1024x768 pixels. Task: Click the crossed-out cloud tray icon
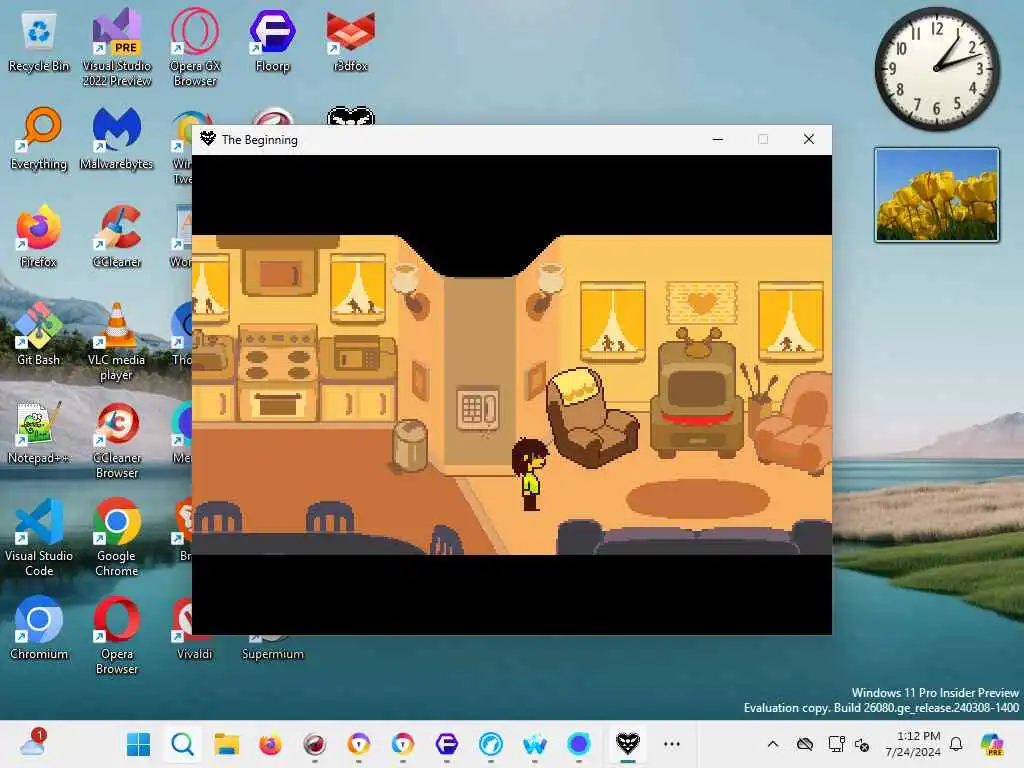coord(805,744)
